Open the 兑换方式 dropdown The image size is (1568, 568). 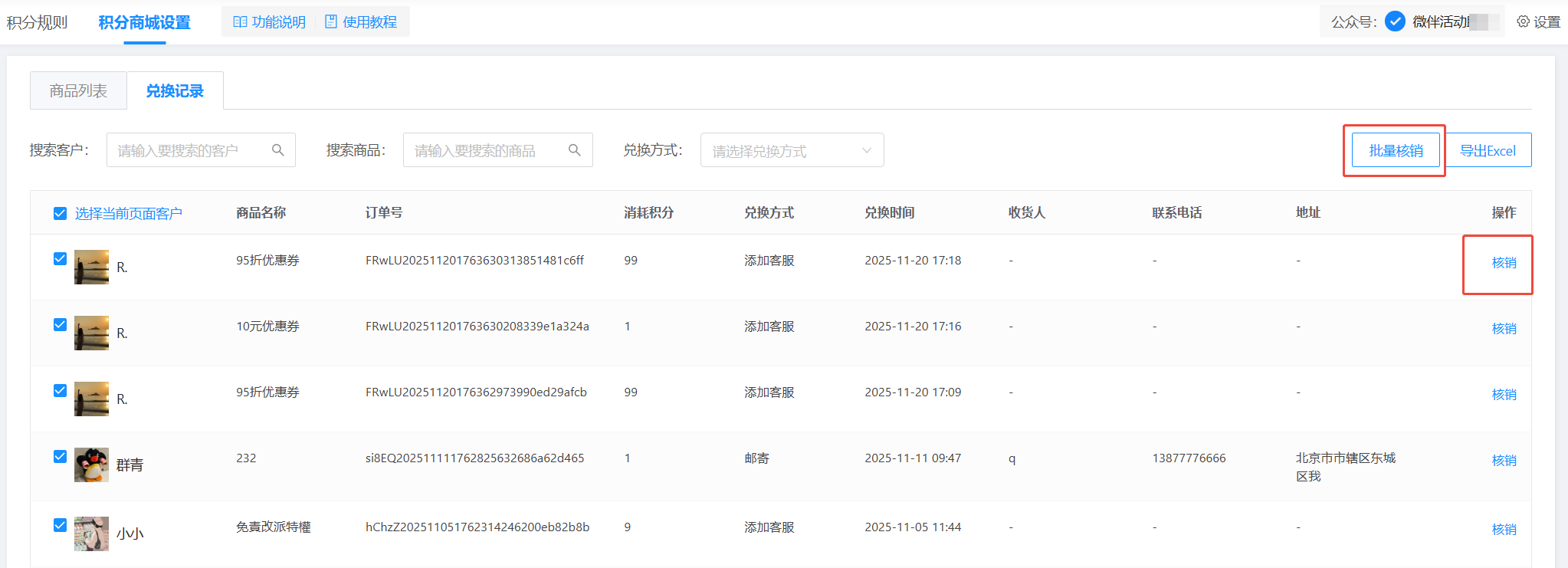[x=782, y=150]
